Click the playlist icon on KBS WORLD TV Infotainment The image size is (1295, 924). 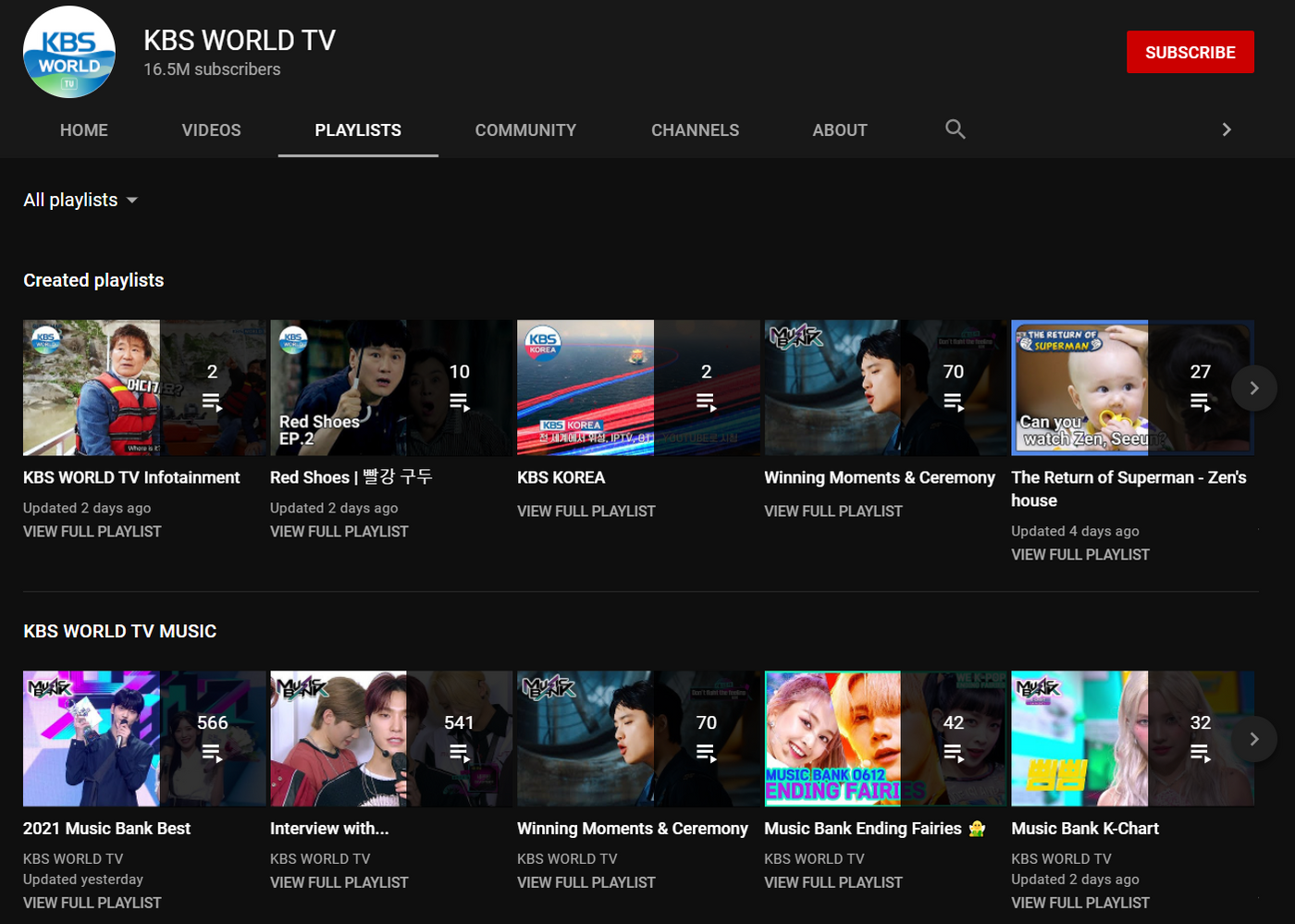tap(213, 400)
